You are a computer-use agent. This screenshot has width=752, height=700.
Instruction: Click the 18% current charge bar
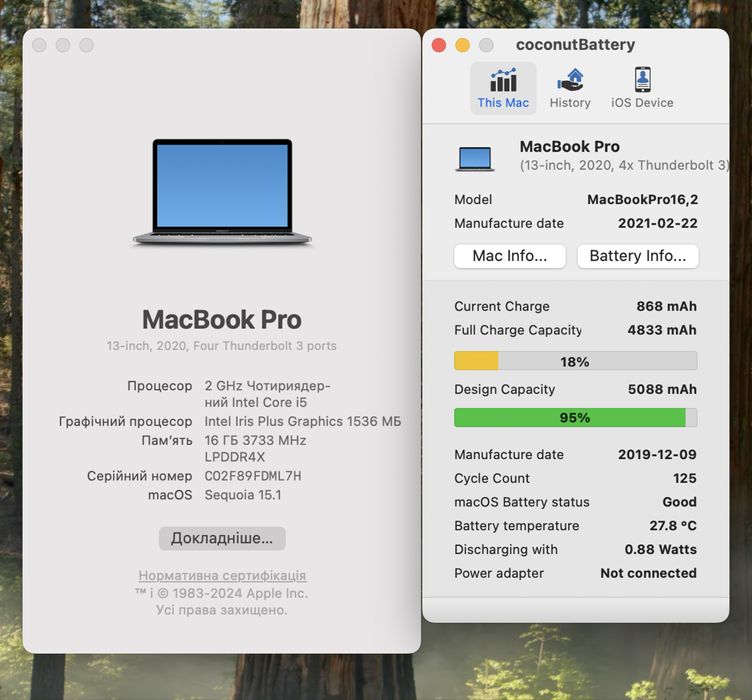[575, 361]
